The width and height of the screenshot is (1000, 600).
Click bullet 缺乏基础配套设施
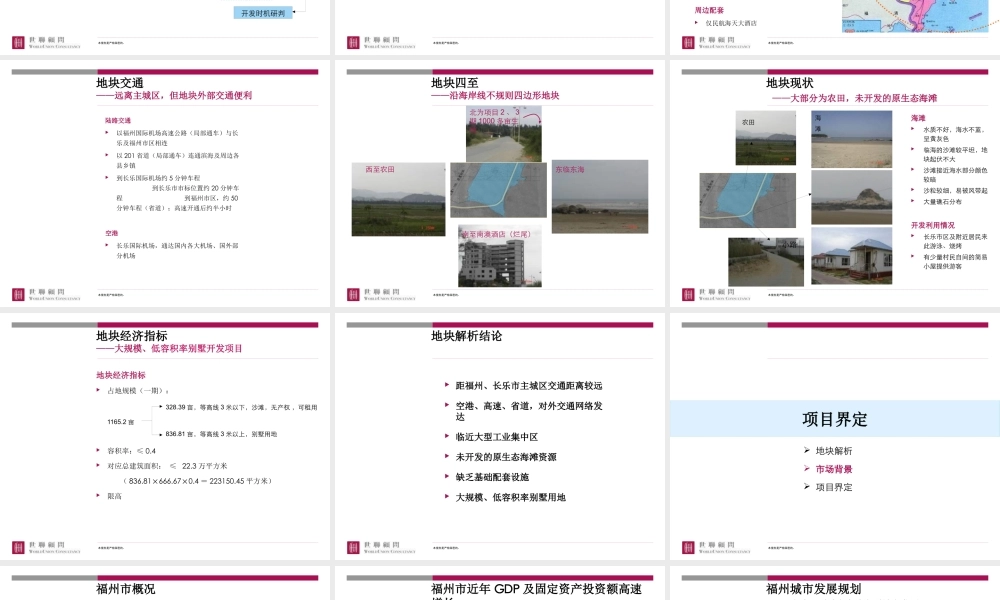click(492, 477)
